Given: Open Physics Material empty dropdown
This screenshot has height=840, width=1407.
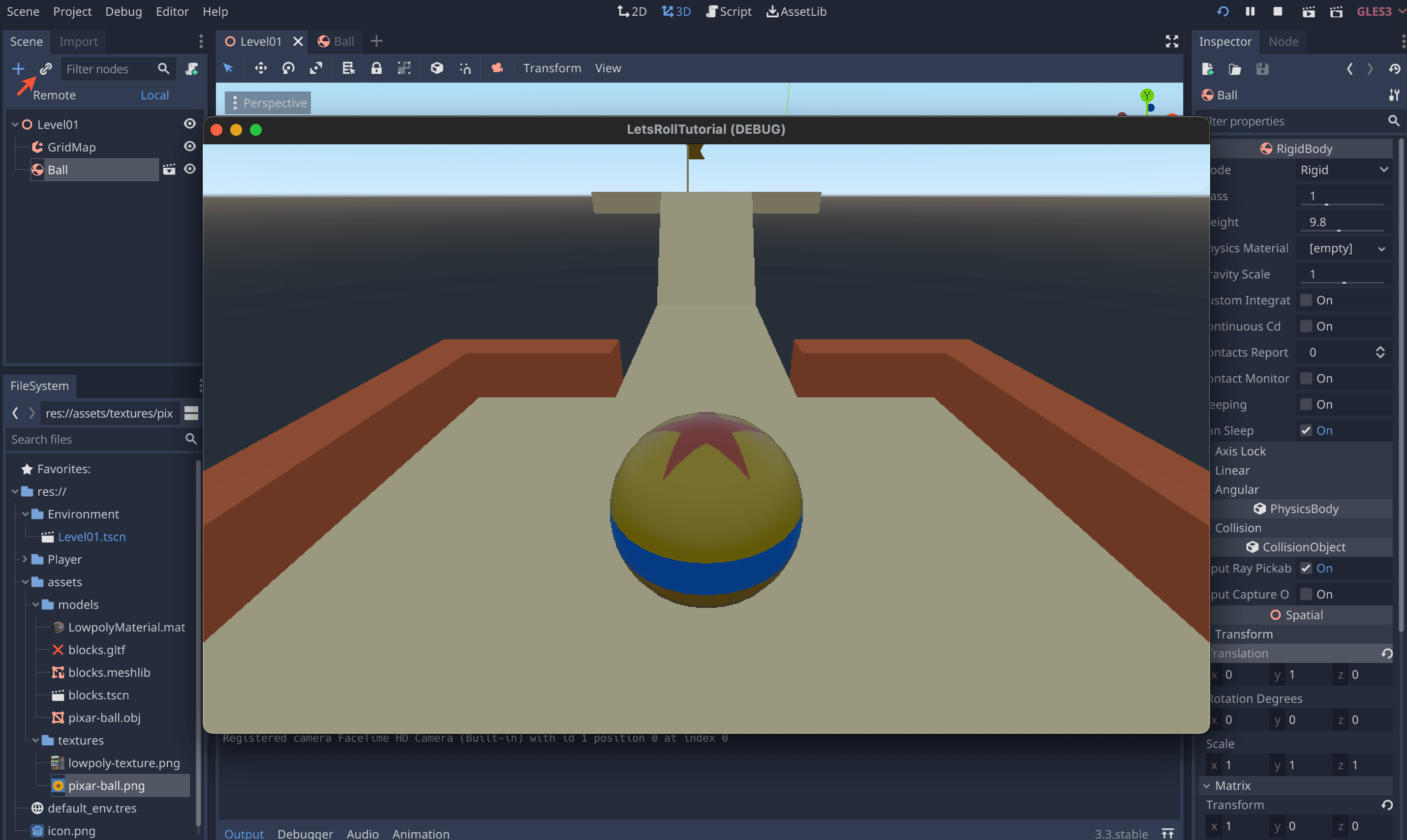Looking at the screenshot, I should pos(1344,248).
